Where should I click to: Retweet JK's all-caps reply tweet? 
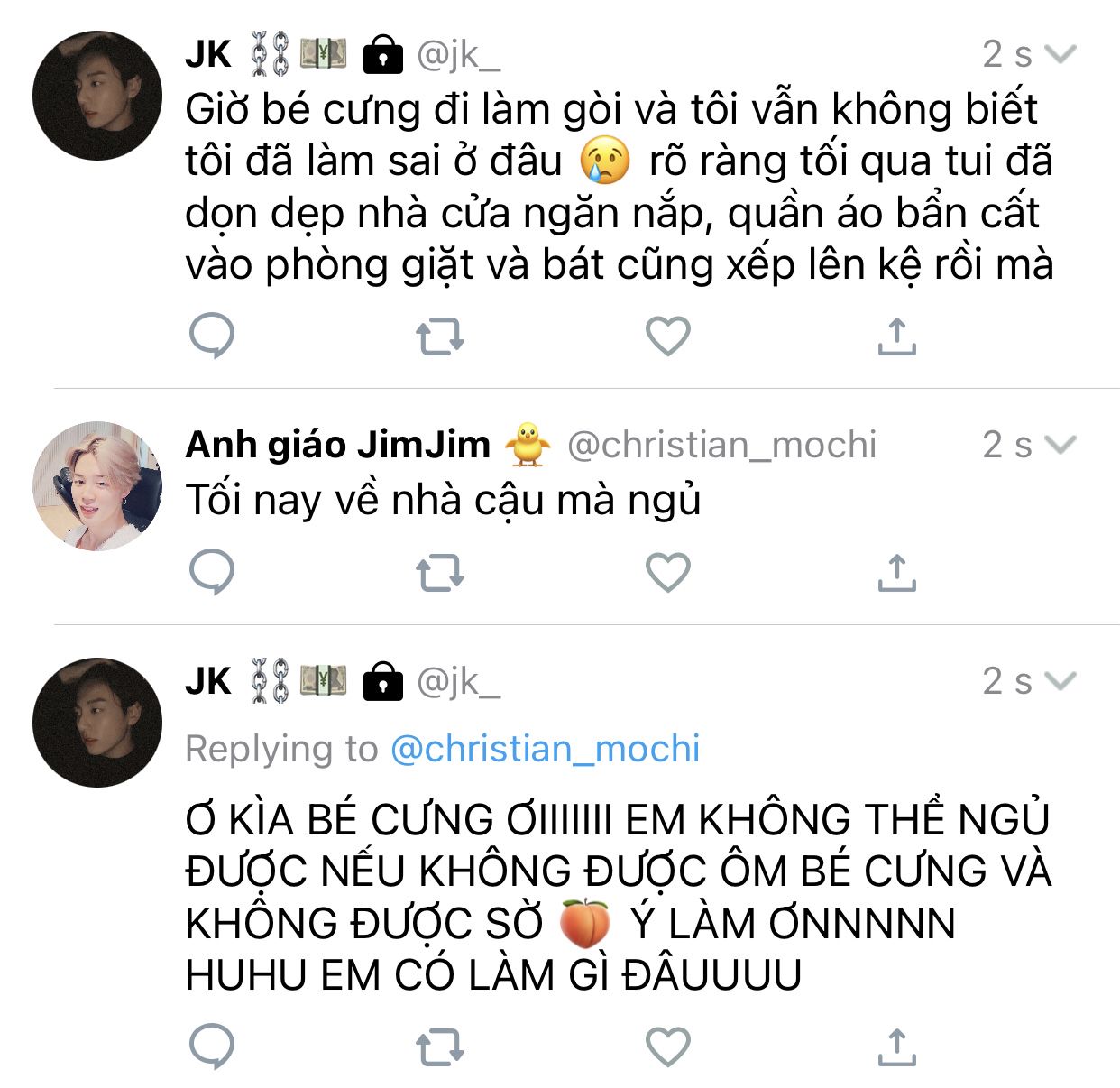pyautogui.click(x=440, y=1047)
